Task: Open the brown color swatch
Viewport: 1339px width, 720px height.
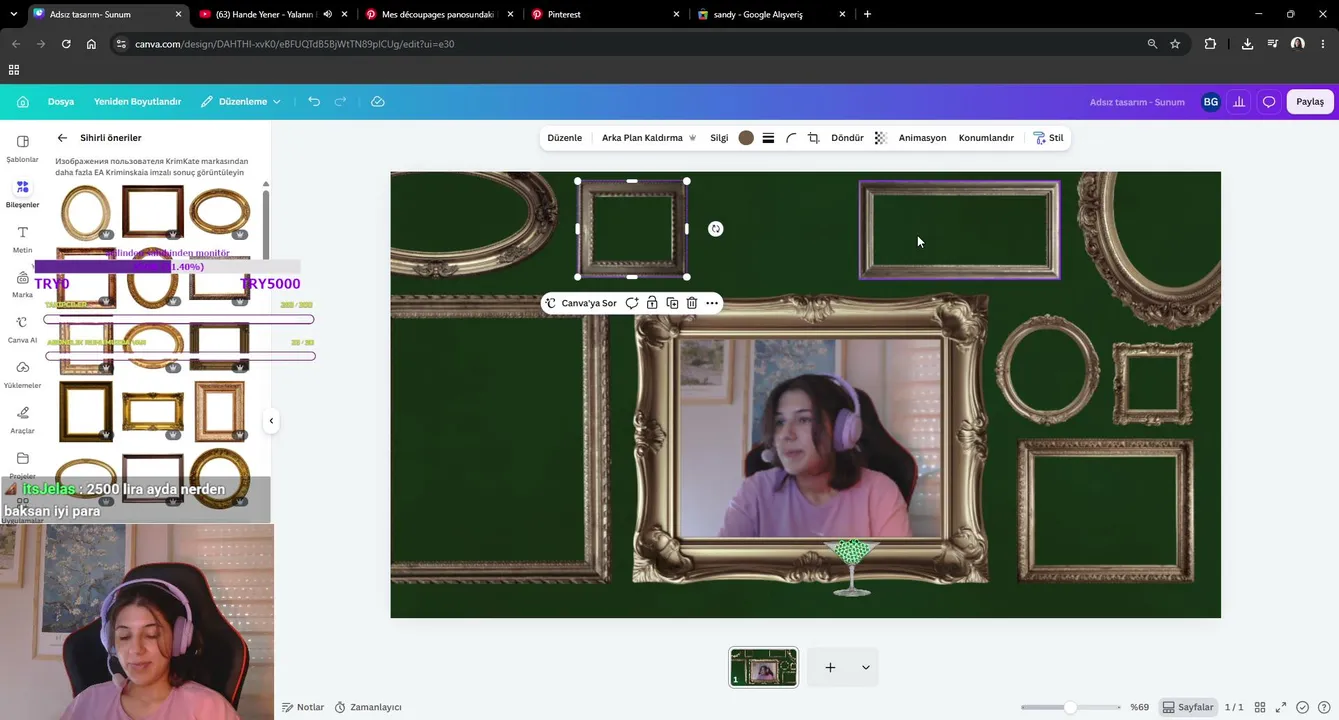Action: tap(746, 138)
